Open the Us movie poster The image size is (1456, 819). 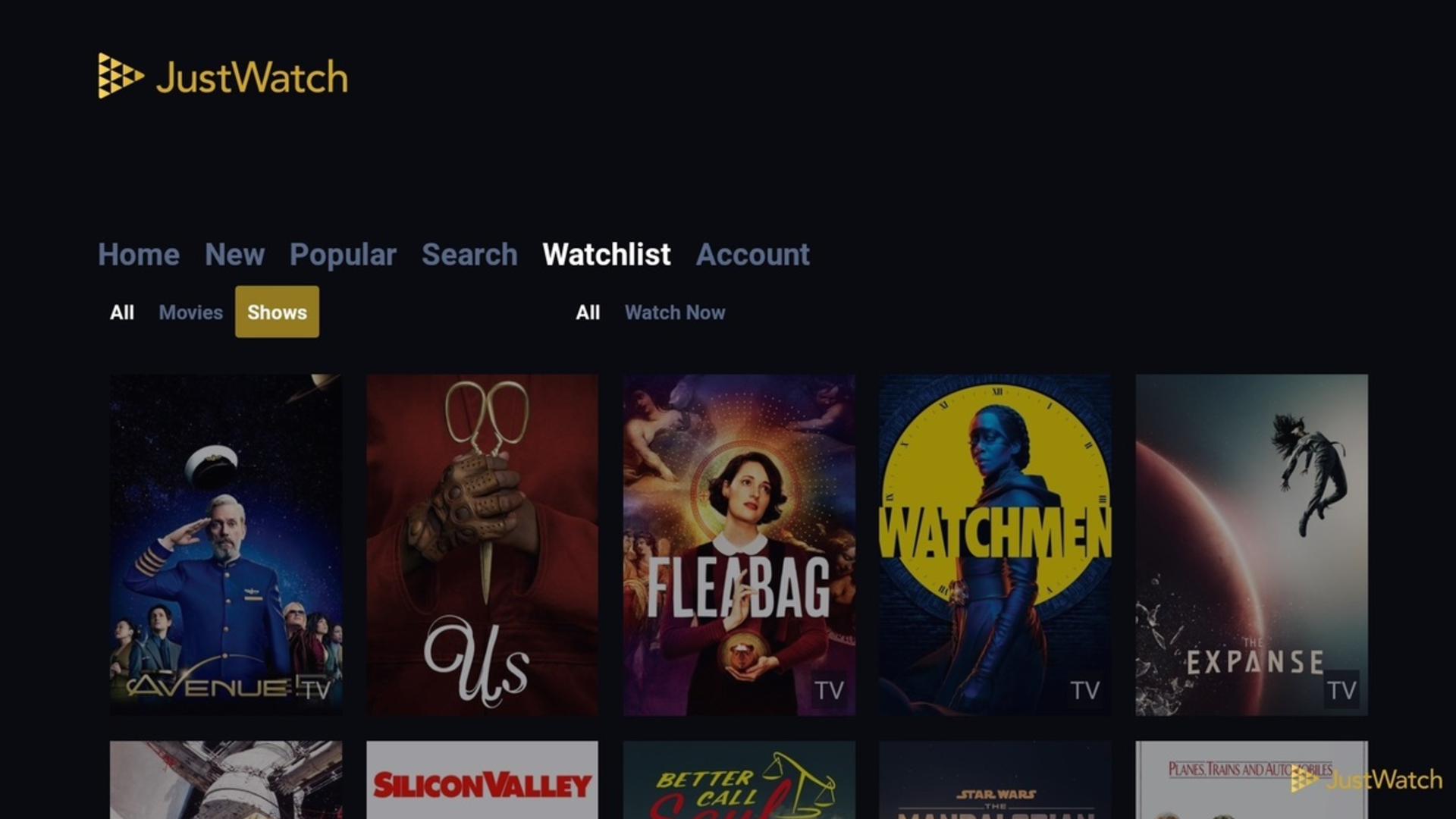(482, 544)
